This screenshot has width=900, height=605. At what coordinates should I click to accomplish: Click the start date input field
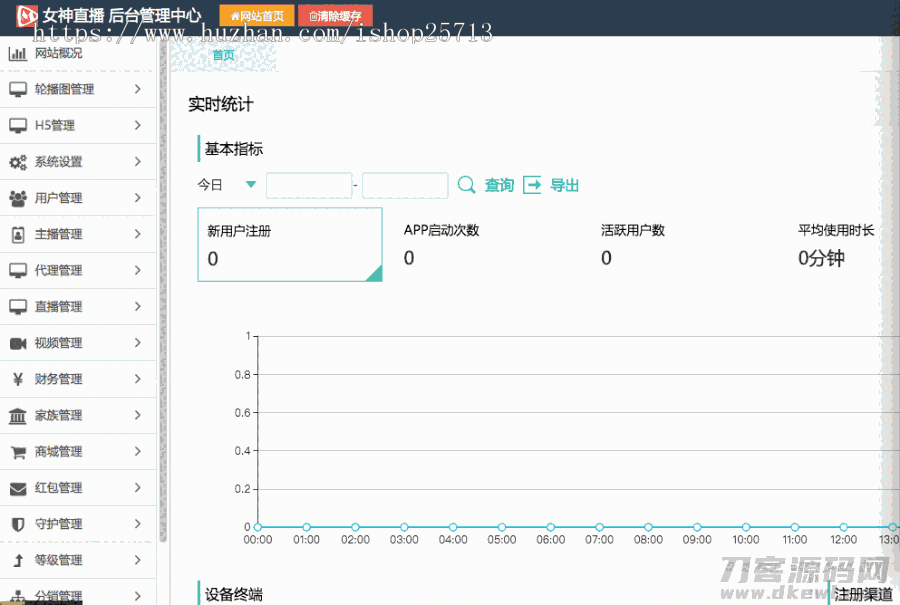point(309,185)
